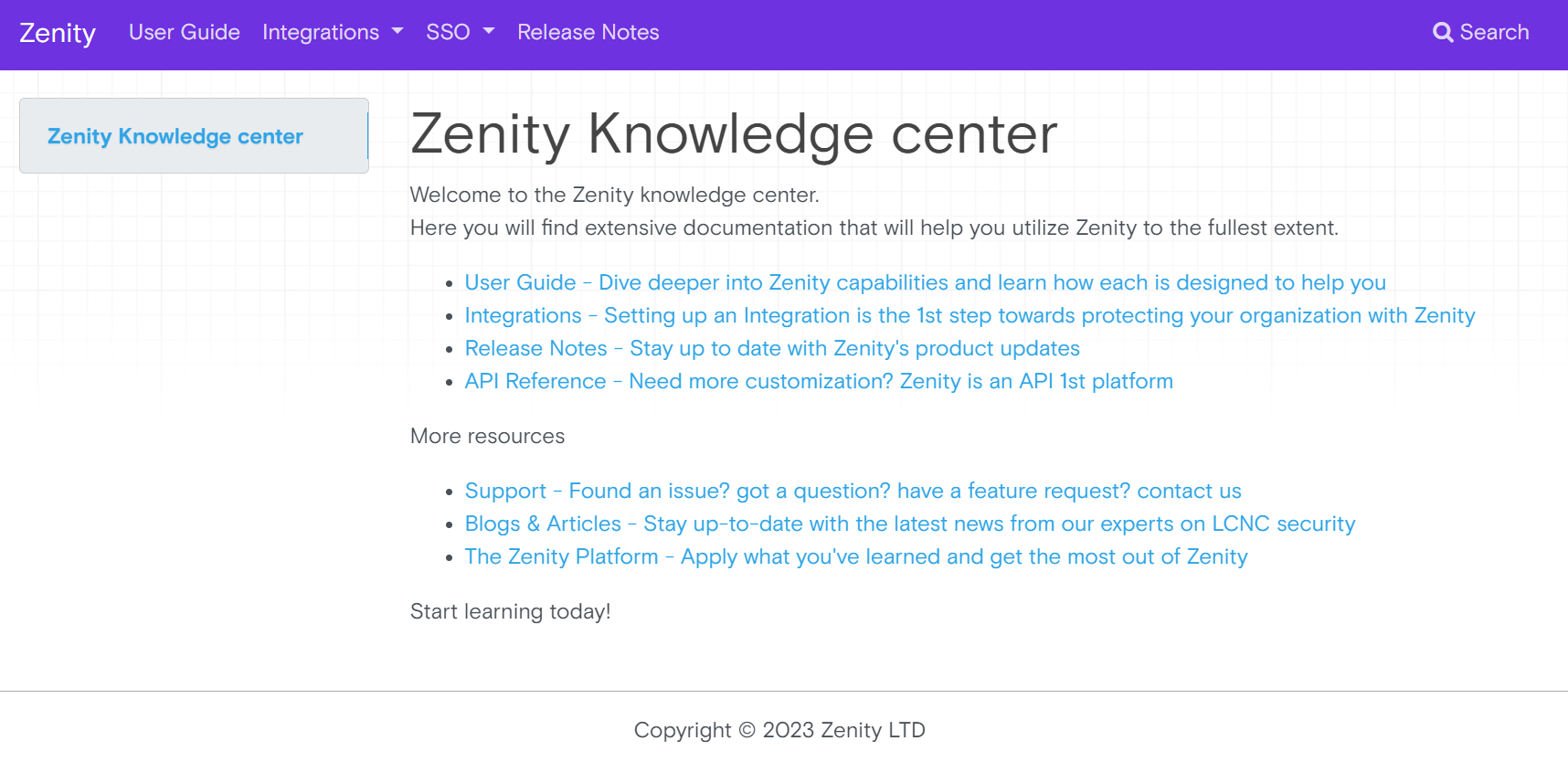Click the Zenity Knowledge center page heading
Viewport: 1568px width, 762px height.
(x=734, y=134)
